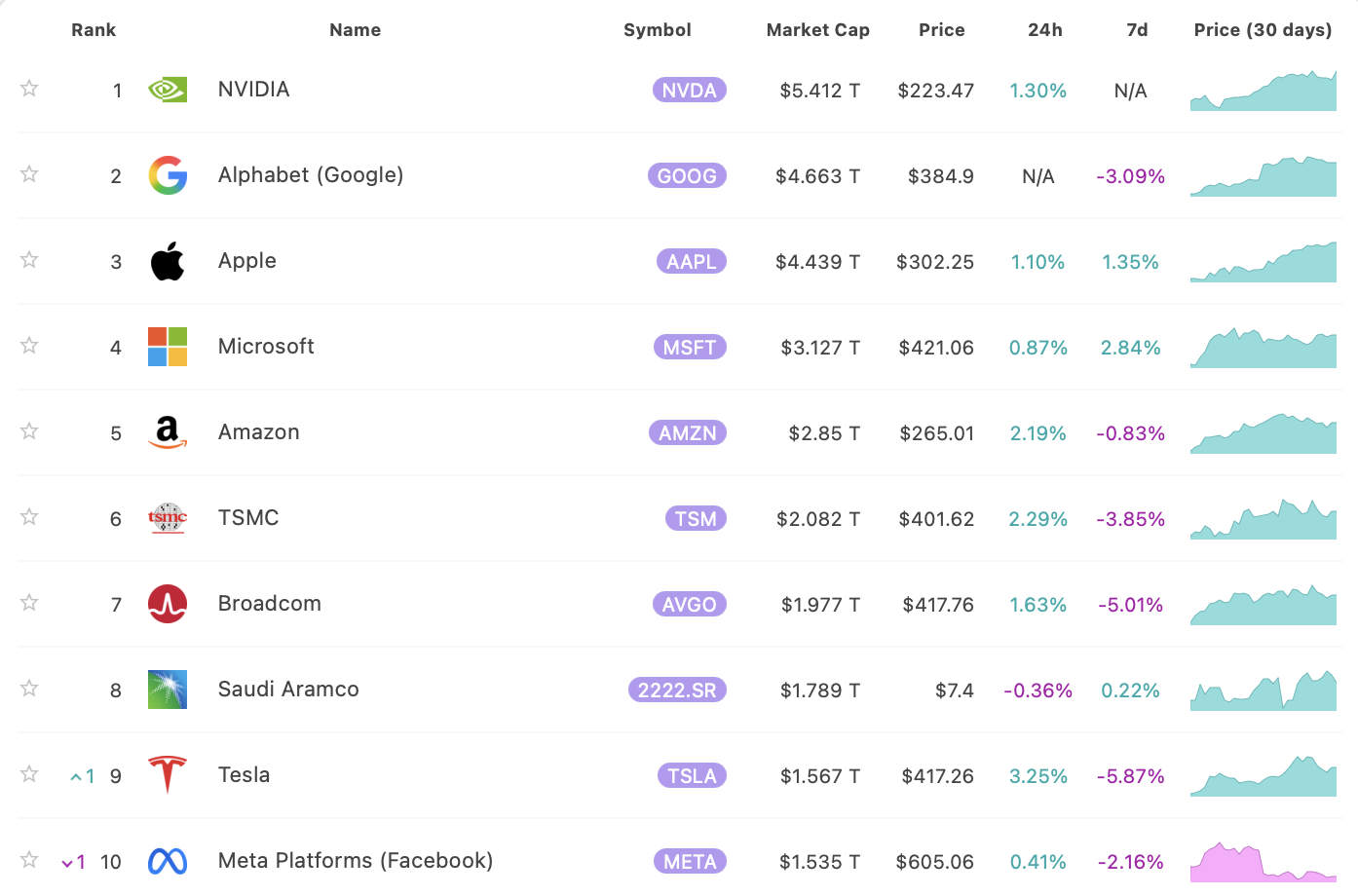Mark TSMC as favorite via star
1358x896 pixels.
pos(29,517)
